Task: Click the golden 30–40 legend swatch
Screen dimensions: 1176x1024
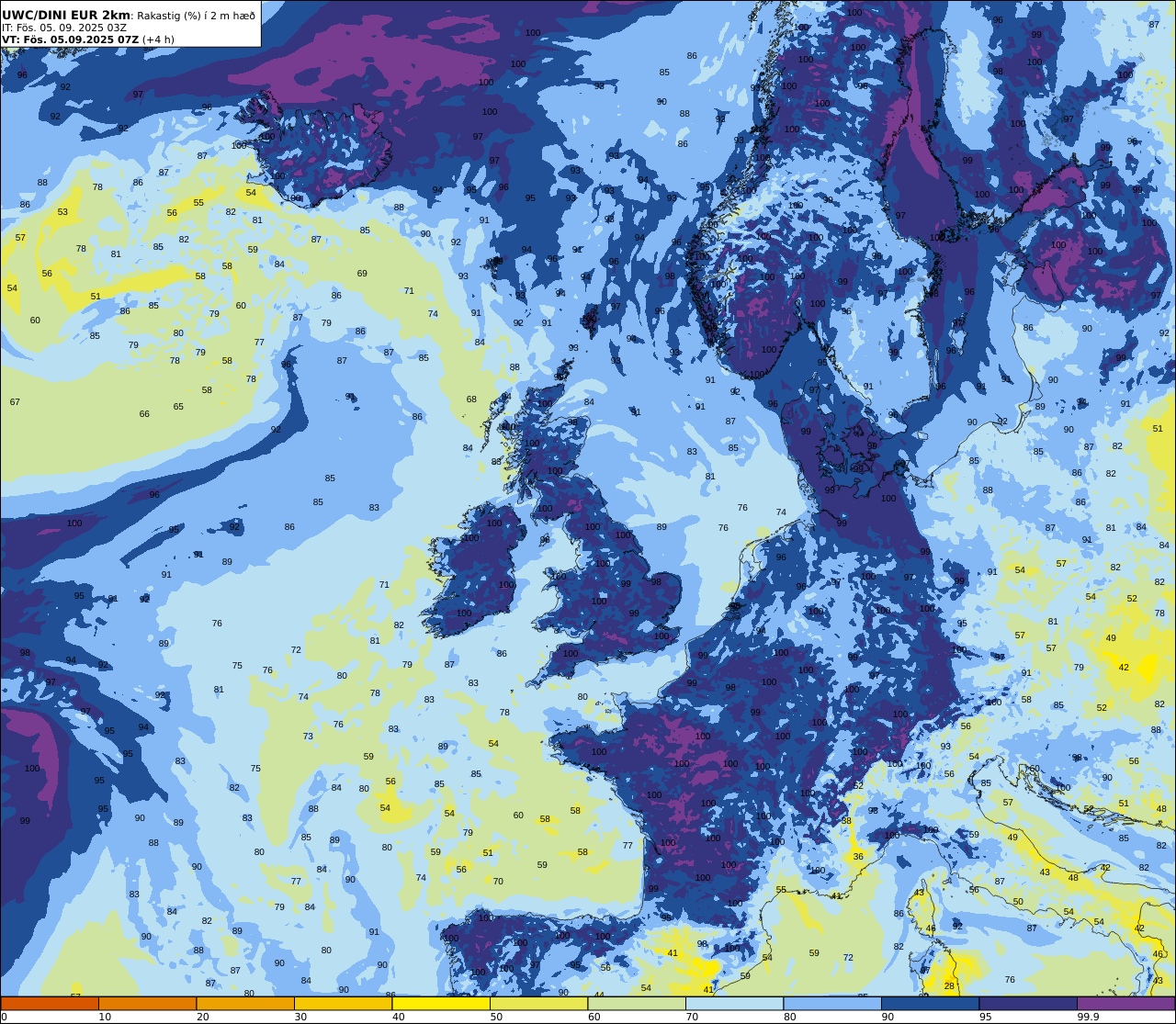Action: click(343, 1004)
